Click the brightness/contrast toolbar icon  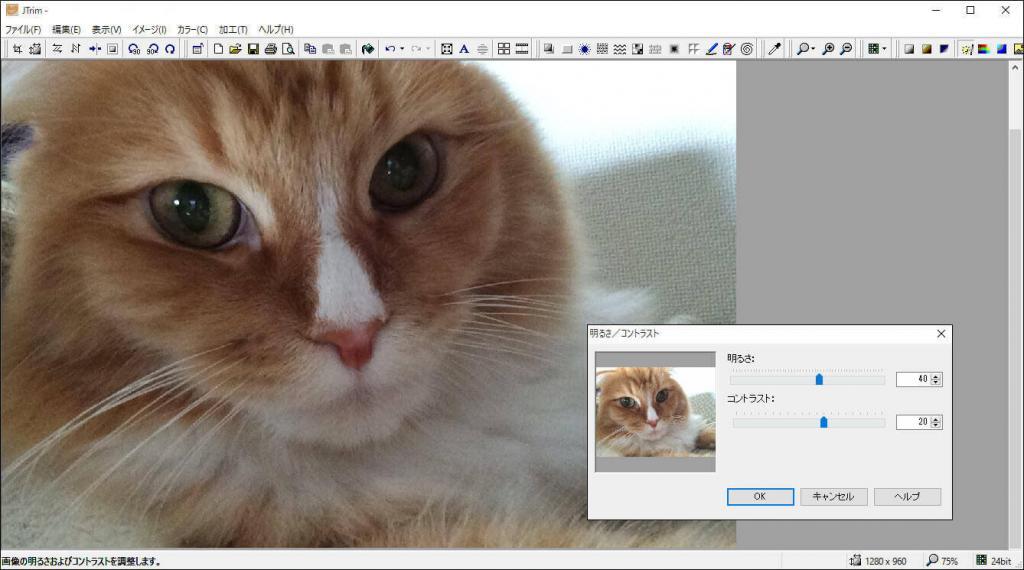[967, 49]
